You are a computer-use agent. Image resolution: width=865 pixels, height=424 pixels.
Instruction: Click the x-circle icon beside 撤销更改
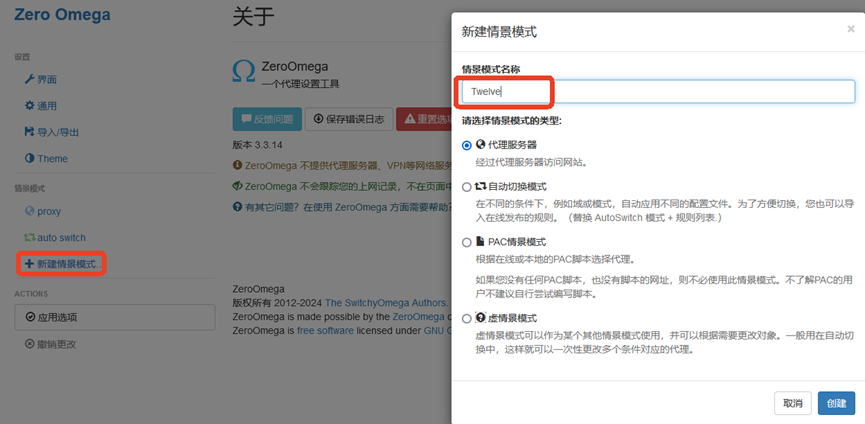30,344
